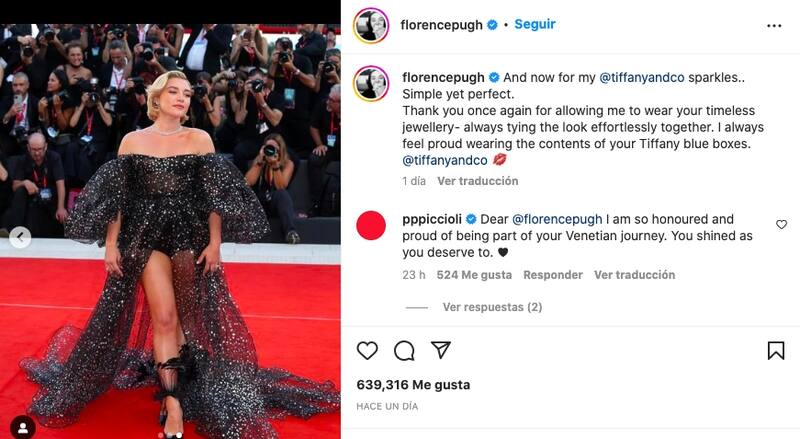
Task: Expand Ver respuestas (2) replies
Action: [492, 307]
